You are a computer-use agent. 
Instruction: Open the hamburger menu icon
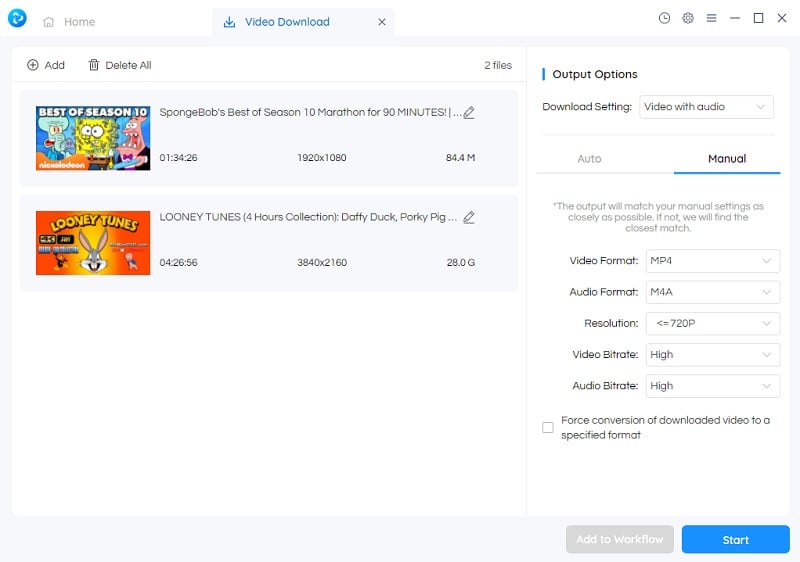[x=711, y=18]
